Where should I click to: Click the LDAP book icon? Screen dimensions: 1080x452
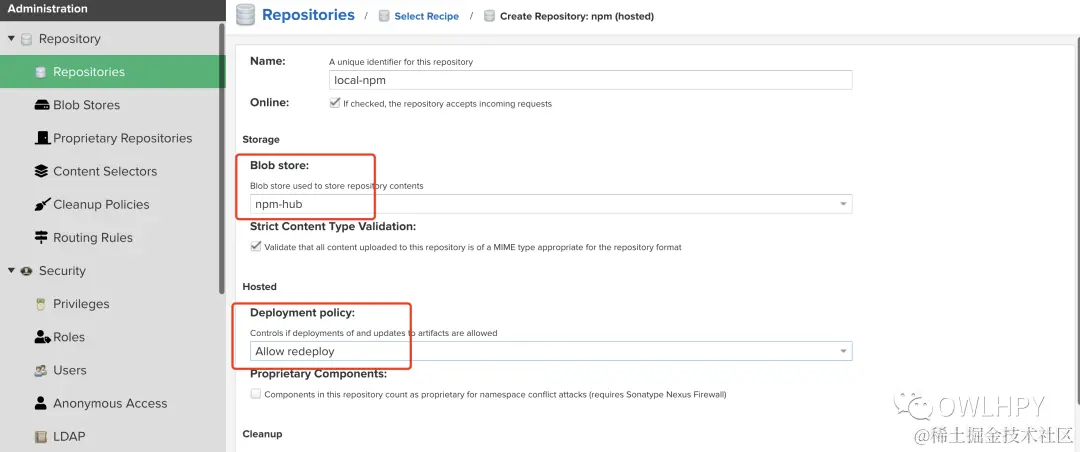click(x=41, y=436)
